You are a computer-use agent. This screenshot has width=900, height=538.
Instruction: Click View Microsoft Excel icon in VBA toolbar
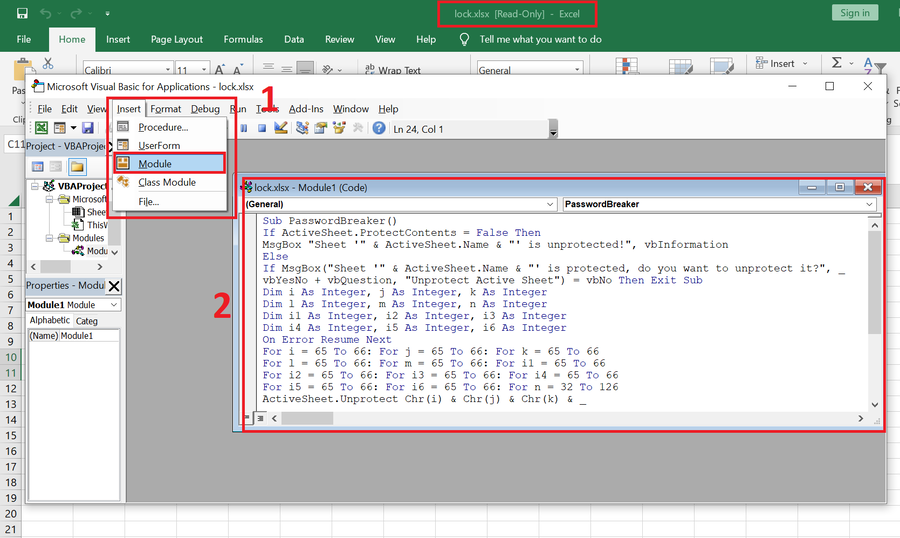tap(41, 128)
